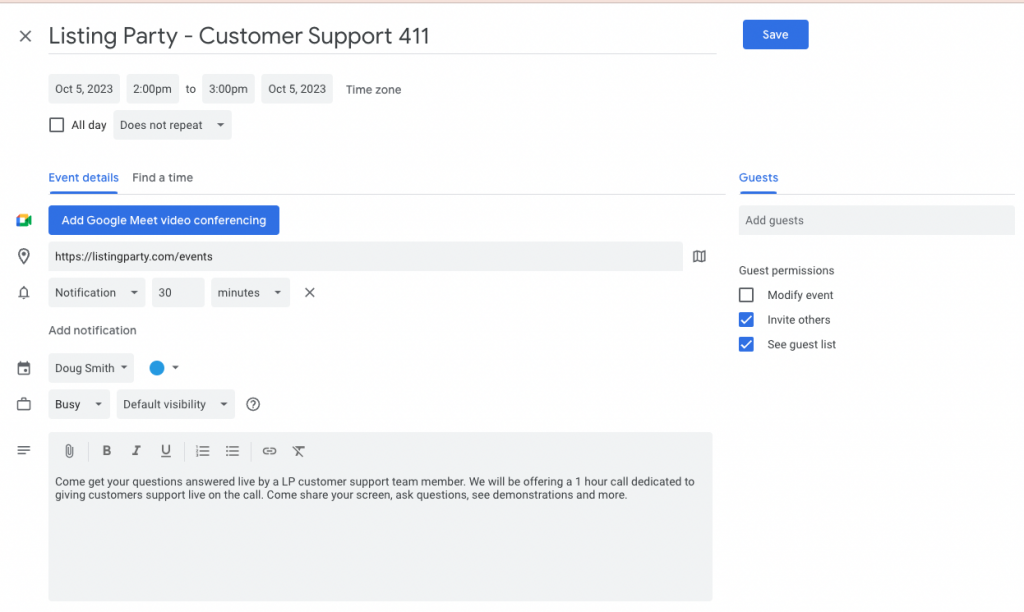This screenshot has height=612, width=1024.
Task: Click the Google Meet camera icon
Action: [24, 220]
